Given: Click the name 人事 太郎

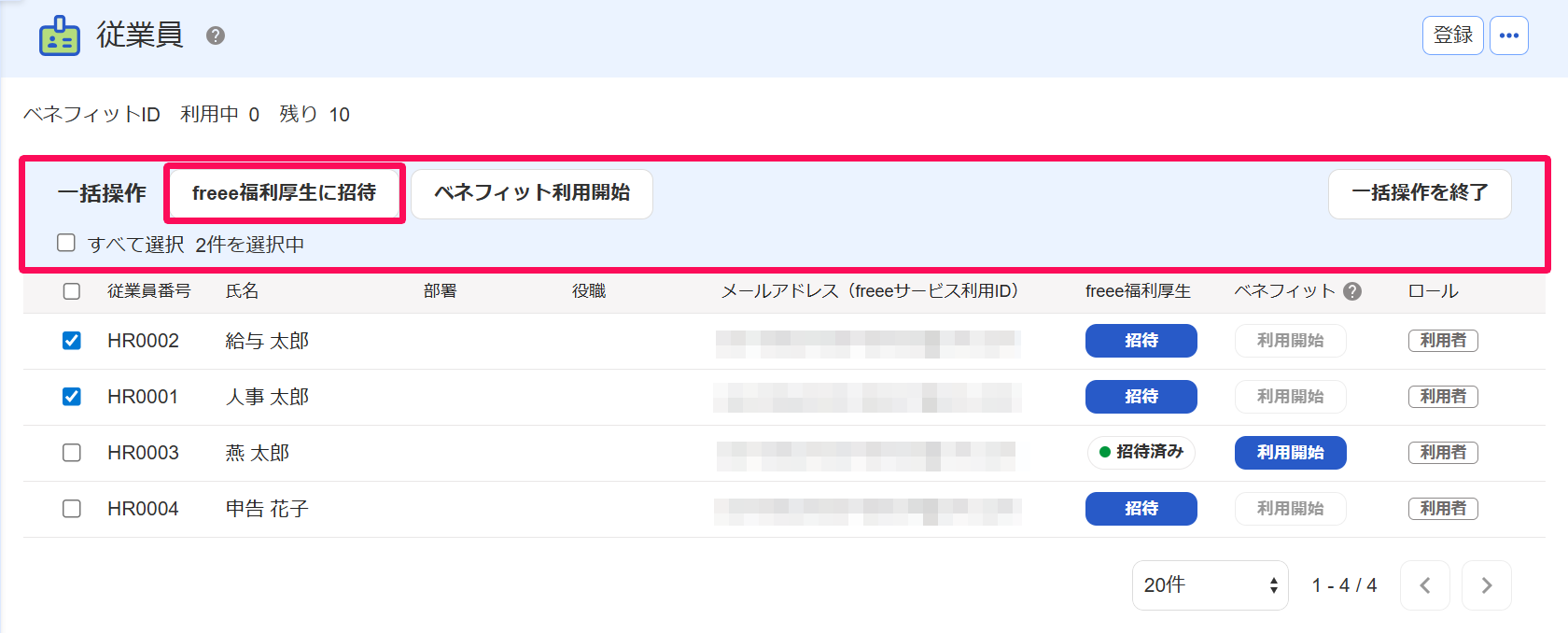Looking at the screenshot, I should tap(267, 397).
